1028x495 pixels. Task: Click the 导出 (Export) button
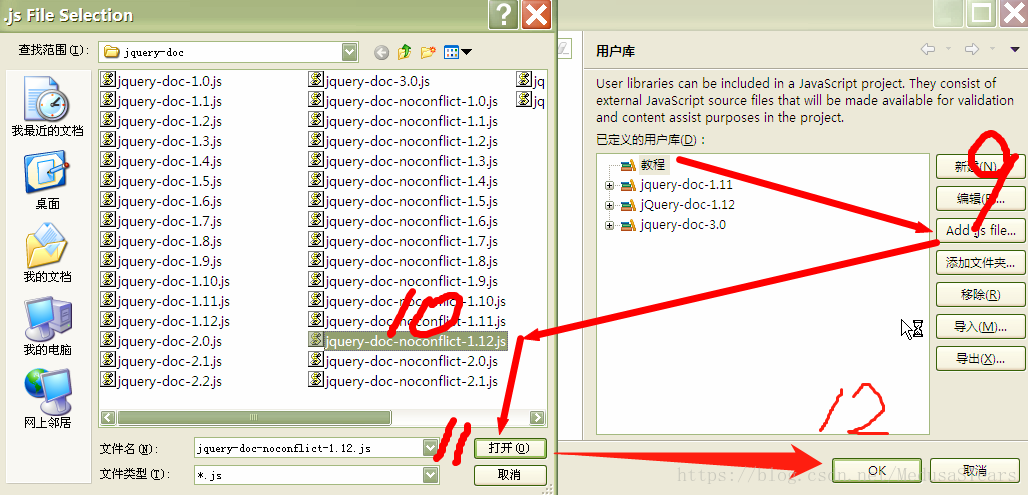(x=980, y=359)
